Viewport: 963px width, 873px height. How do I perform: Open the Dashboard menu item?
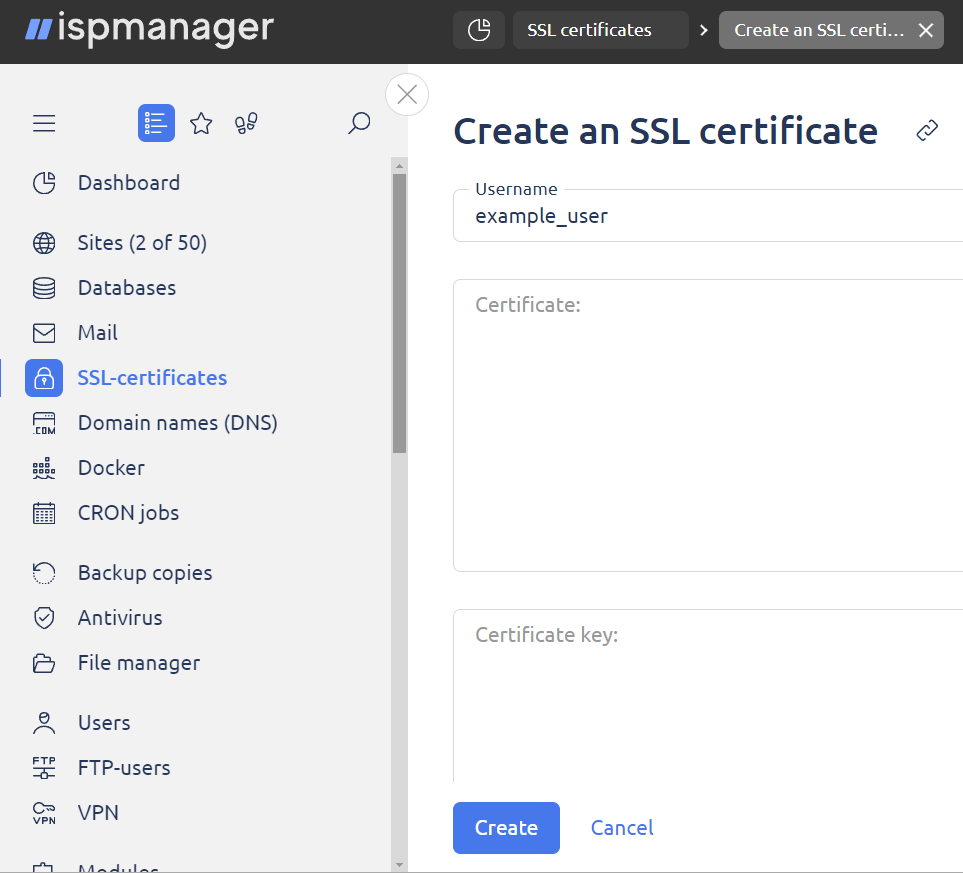pyautogui.click(x=129, y=183)
